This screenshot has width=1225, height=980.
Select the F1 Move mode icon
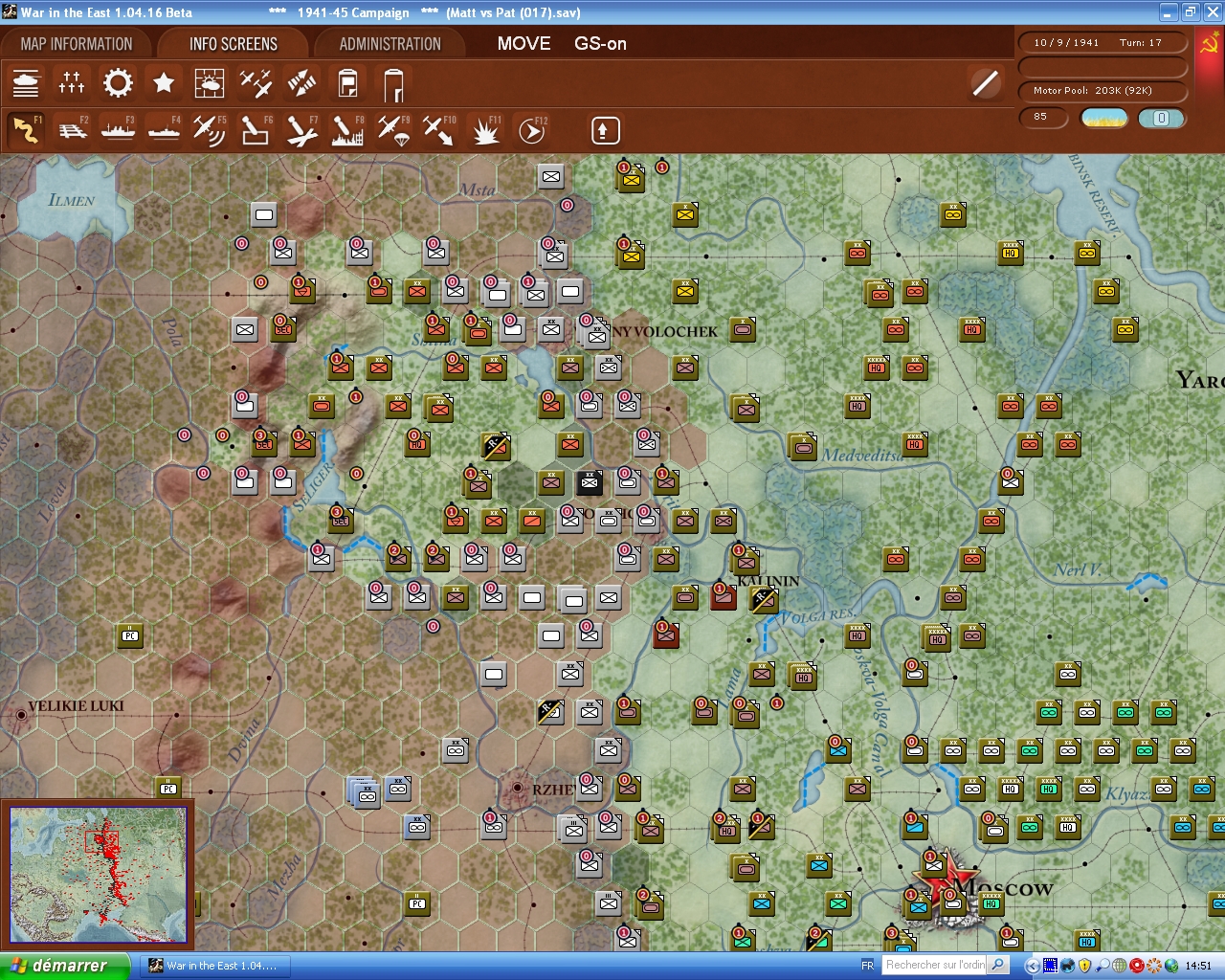[x=27, y=129]
